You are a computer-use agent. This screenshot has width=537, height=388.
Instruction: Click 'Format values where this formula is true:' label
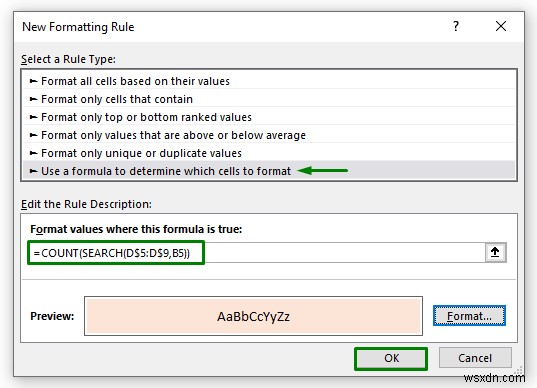[136, 229]
